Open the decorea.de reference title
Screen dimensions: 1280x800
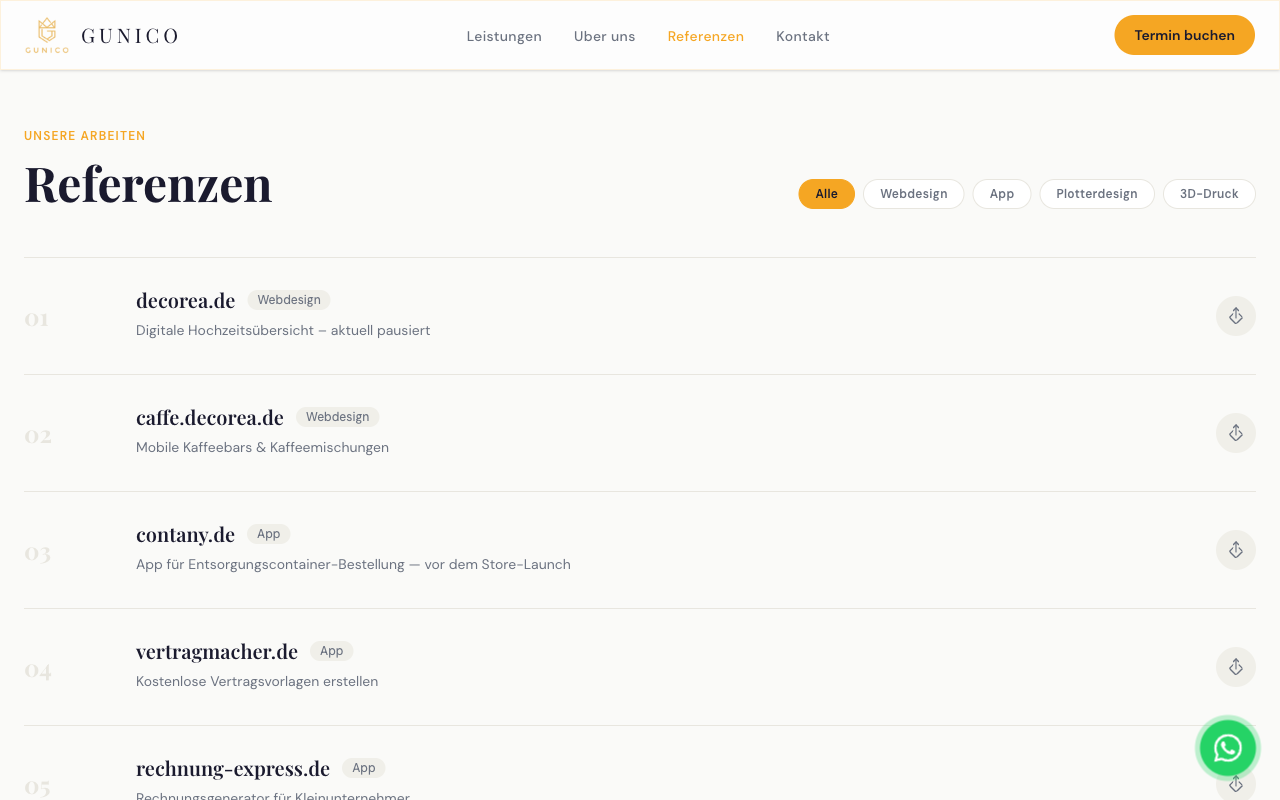[x=185, y=300]
